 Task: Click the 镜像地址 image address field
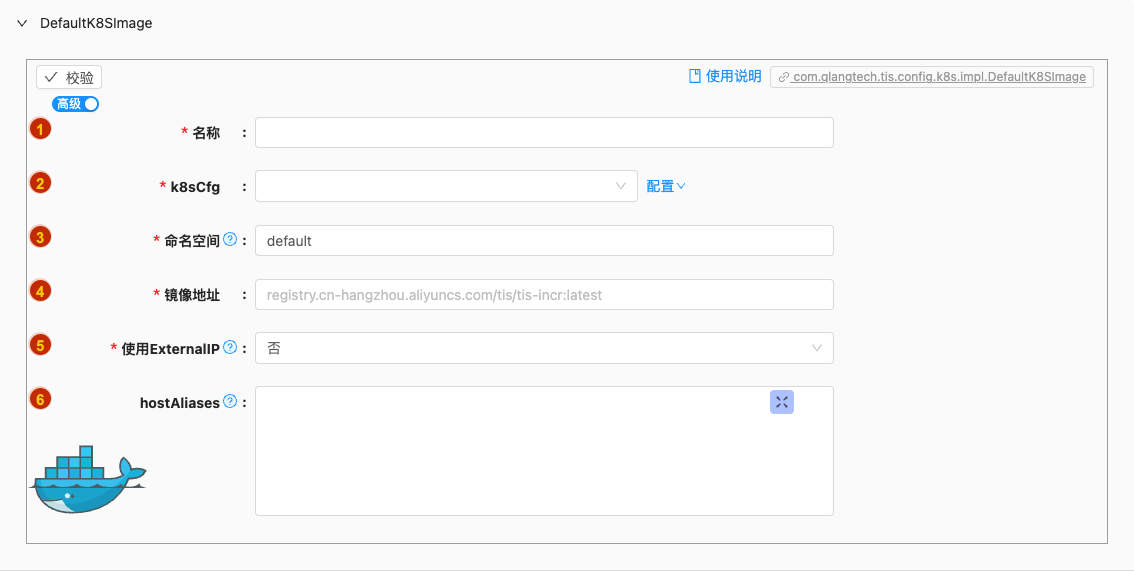click(544, 295)
